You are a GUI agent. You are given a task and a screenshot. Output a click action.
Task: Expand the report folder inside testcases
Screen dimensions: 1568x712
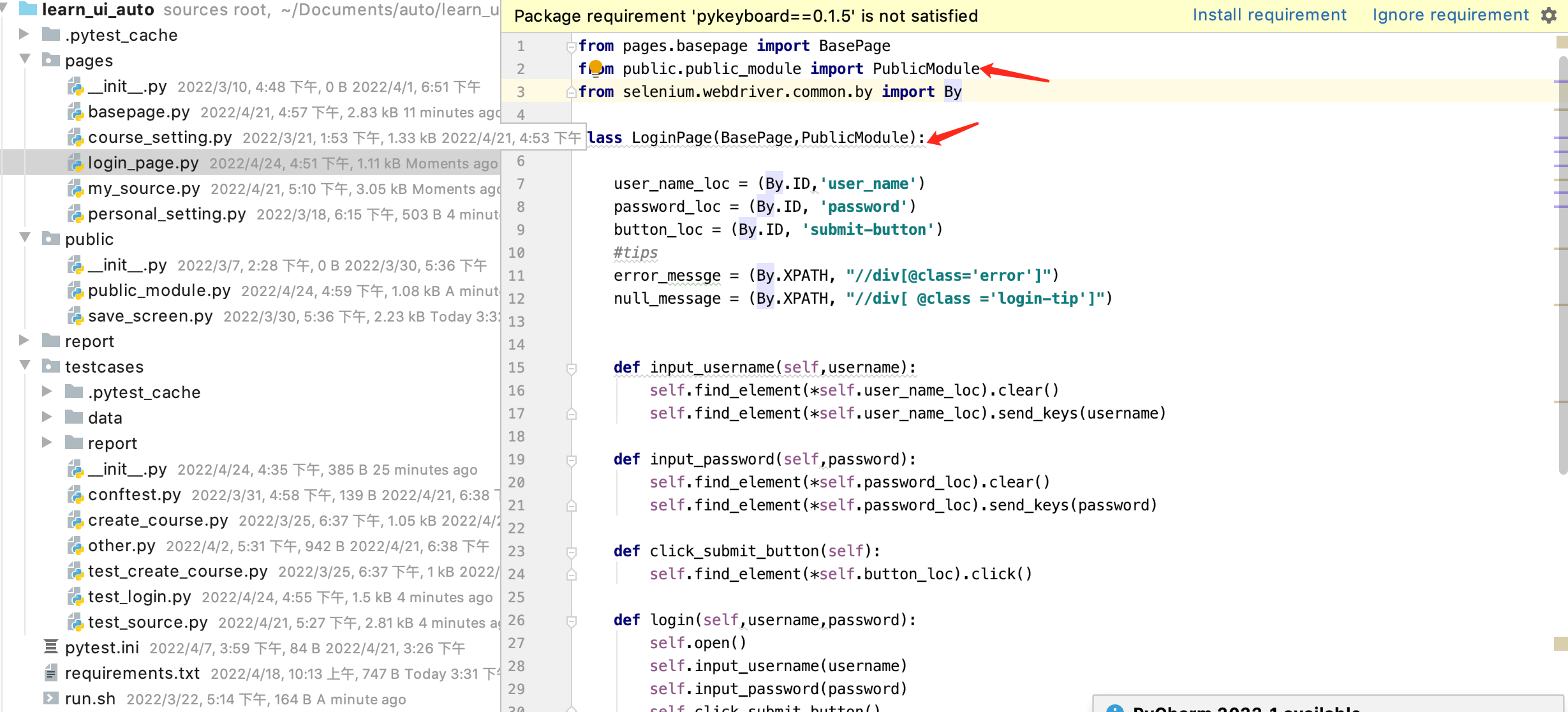click(47, 442)
